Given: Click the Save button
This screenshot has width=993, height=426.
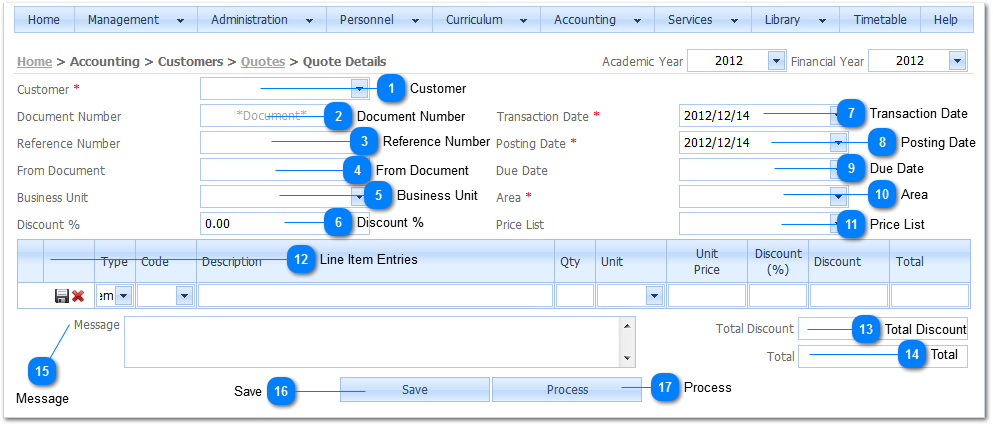Looking at the screenshot, I should (x=414, y=390).
